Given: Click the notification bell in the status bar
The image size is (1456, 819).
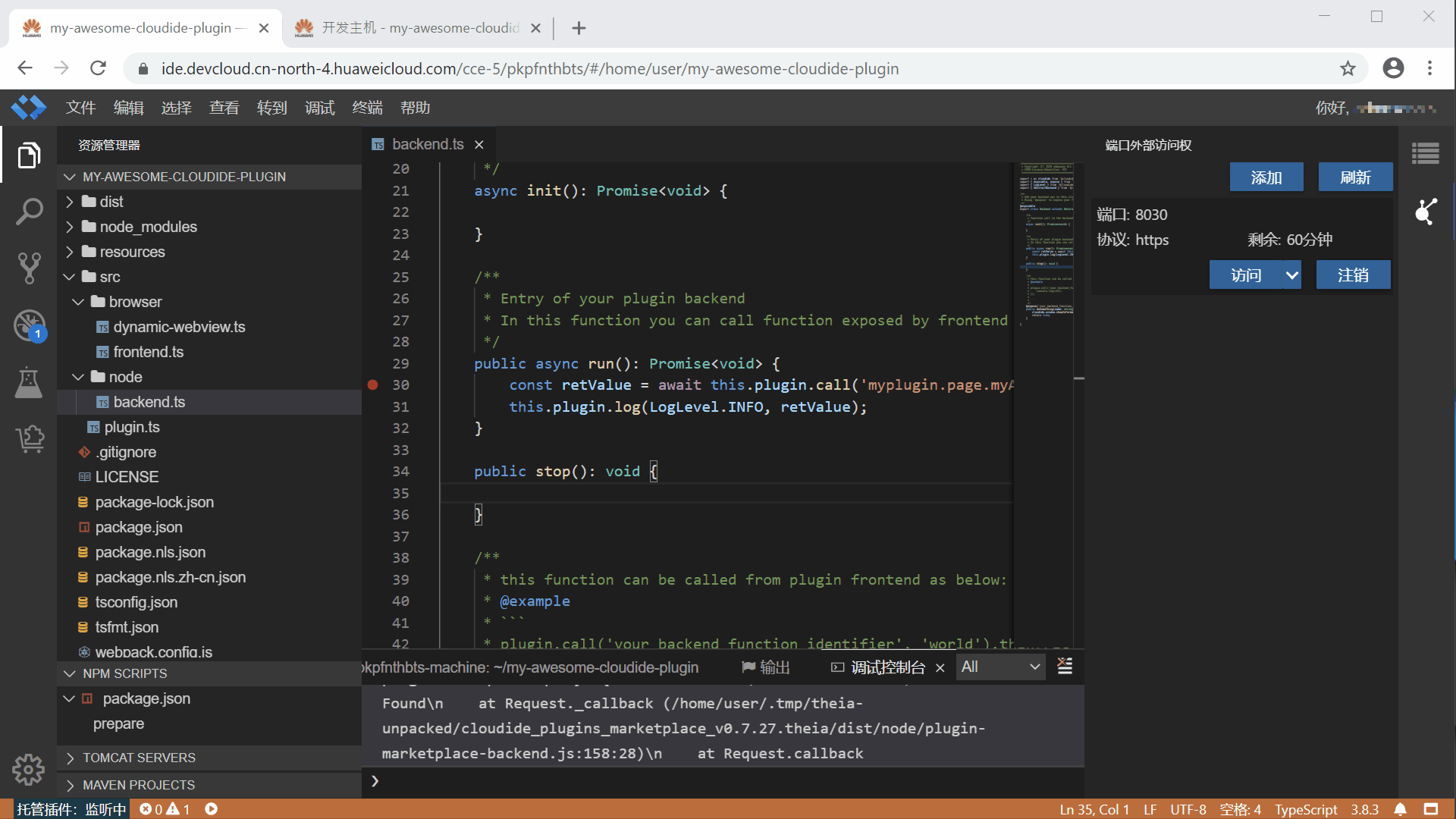Looking at the screenshot, I should pyautogui.click(x=1401, y=809).
